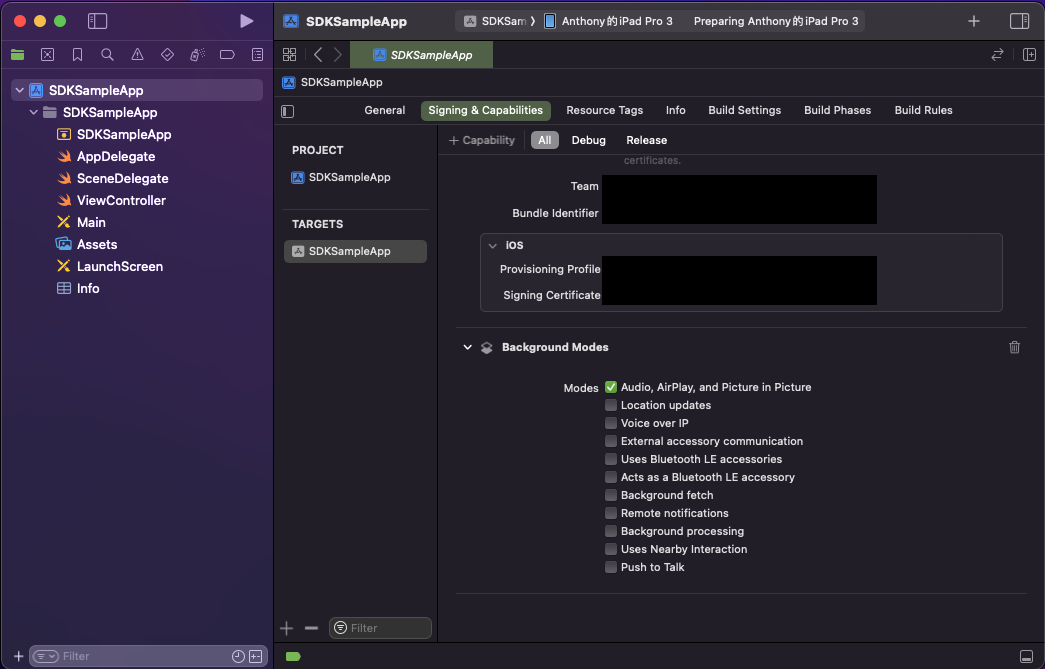This screenshot has height=669, width=1045.
Task: Collapse the Background Modes section
Action: pyautogui.click(x=467, y=347)
